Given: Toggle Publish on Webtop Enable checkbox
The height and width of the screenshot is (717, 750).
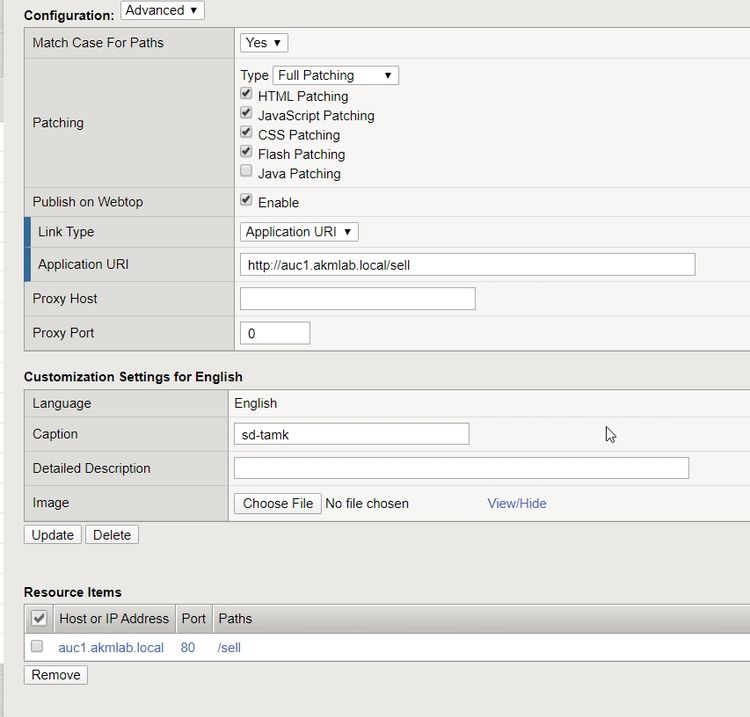Looking at the screenshot, I should [x=247, y=200].
